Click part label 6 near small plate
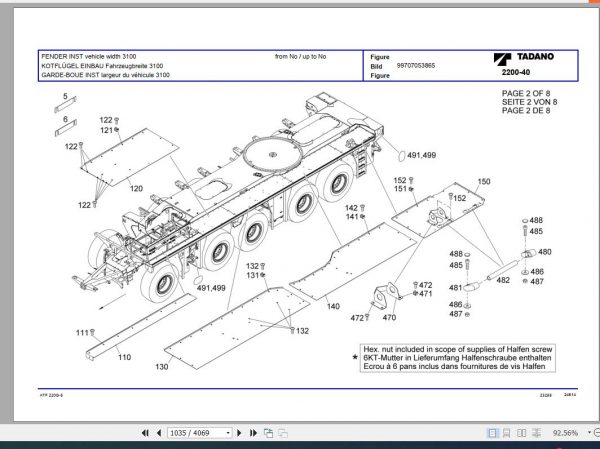 pyautogui.click(x=65, y=119)
